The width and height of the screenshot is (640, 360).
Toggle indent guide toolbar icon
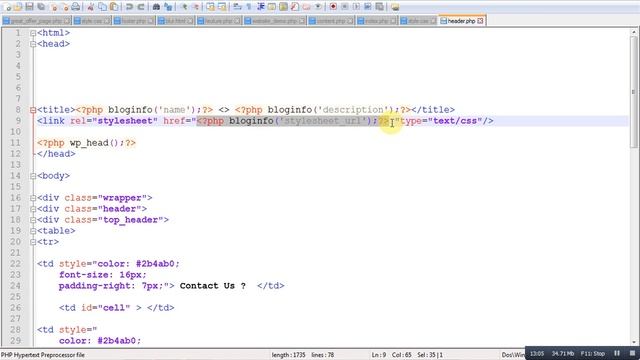tap(260, 7)
